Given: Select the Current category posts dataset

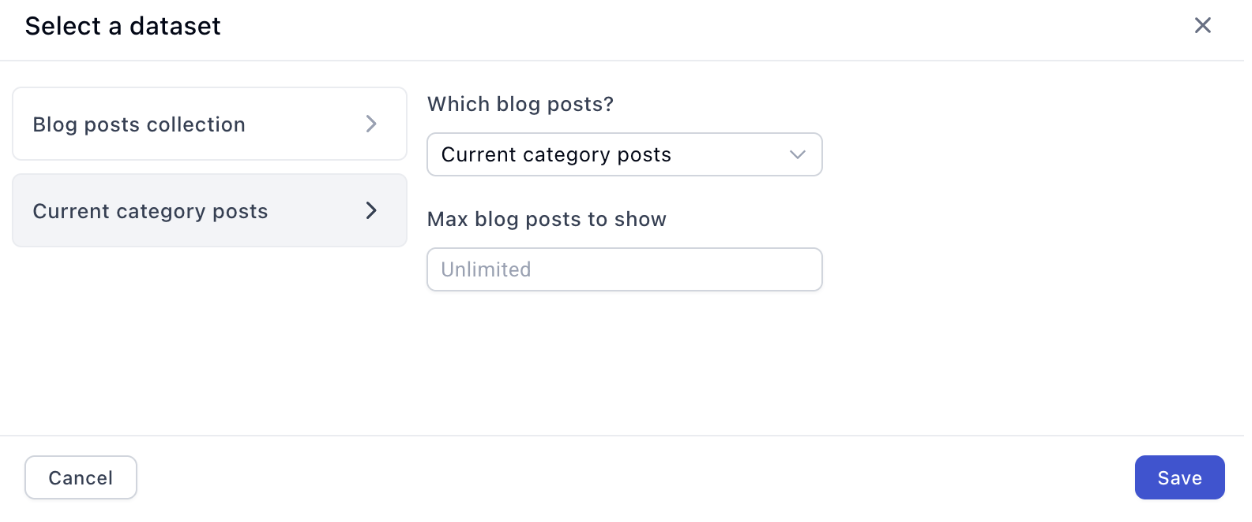Looking at the screenshot, I should 209,210.
